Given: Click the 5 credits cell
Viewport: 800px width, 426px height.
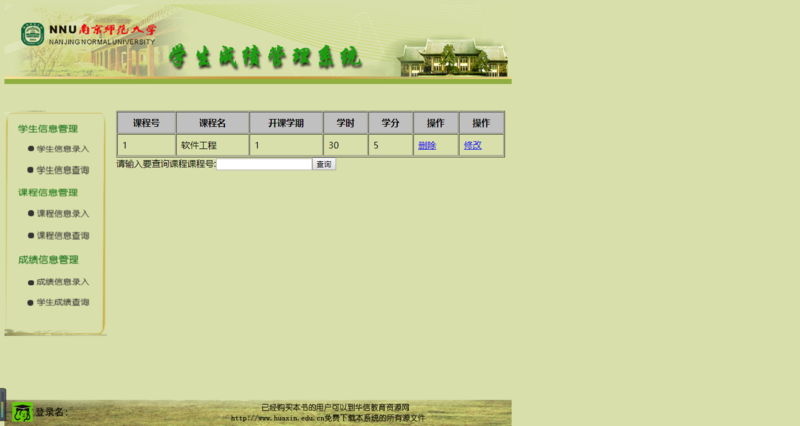Looking at the screenshot, I should click(x=390, y=145).
